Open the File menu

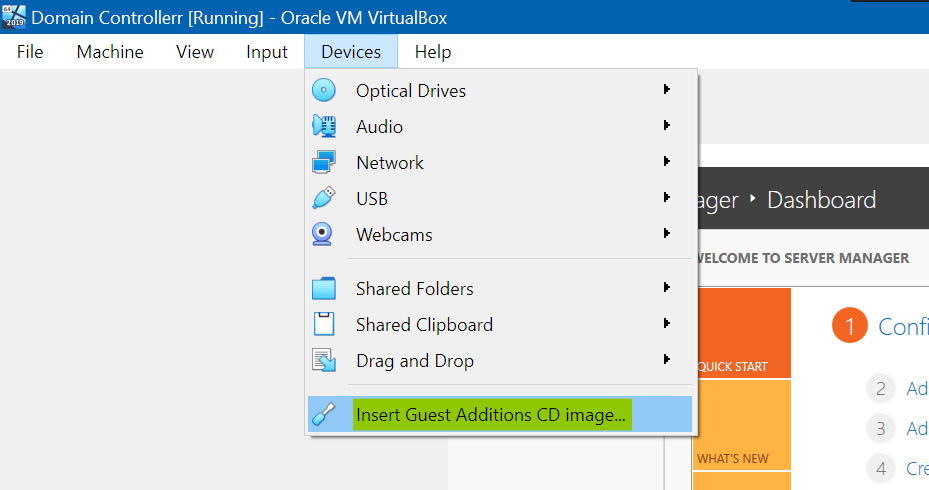(x=30, y=52)
